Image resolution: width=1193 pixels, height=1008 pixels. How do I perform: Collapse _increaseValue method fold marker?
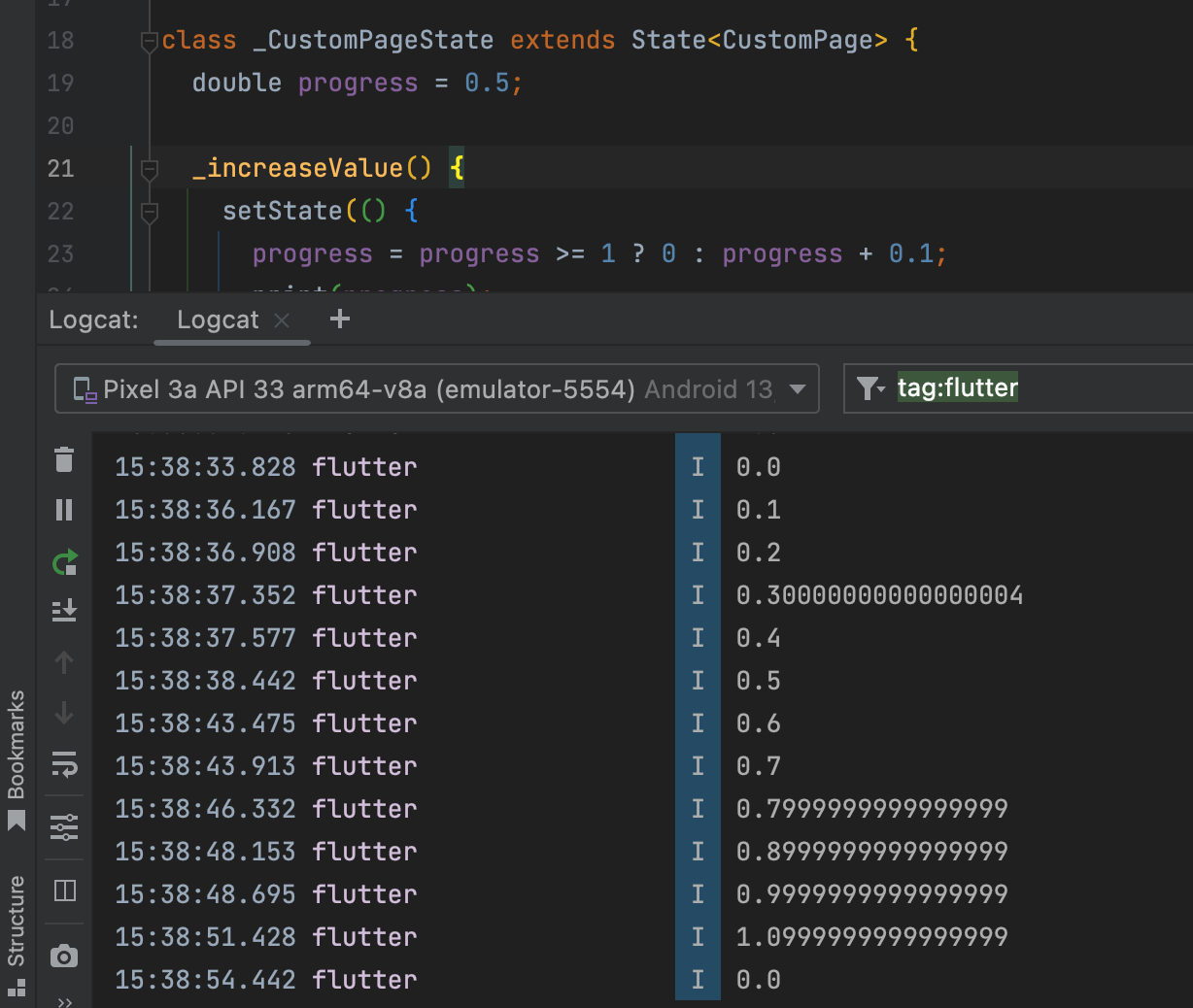pyautogui.click(x=150, y=170)
